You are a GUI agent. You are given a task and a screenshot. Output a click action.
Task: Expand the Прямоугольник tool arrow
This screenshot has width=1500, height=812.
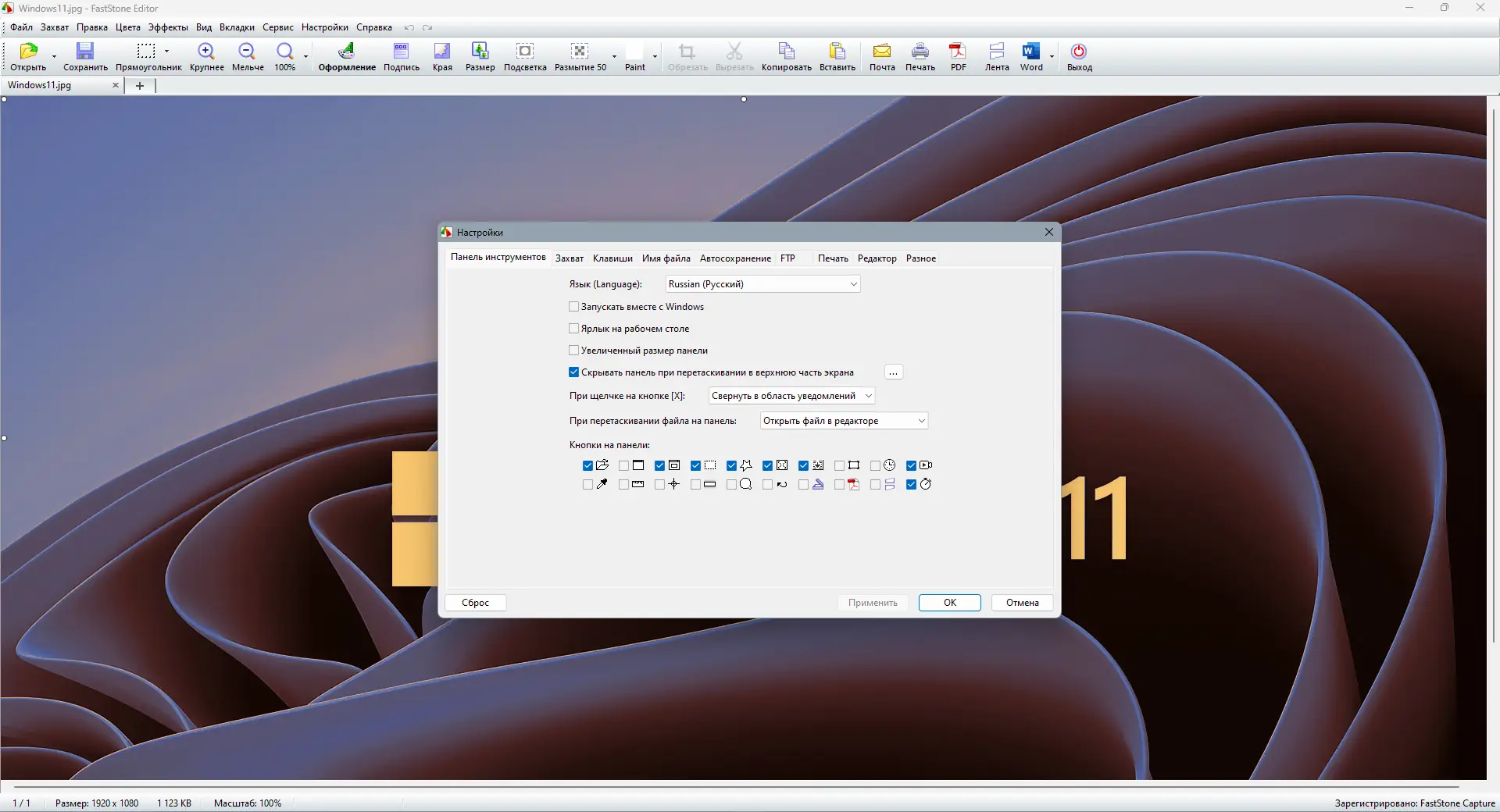tap(167, 52)
